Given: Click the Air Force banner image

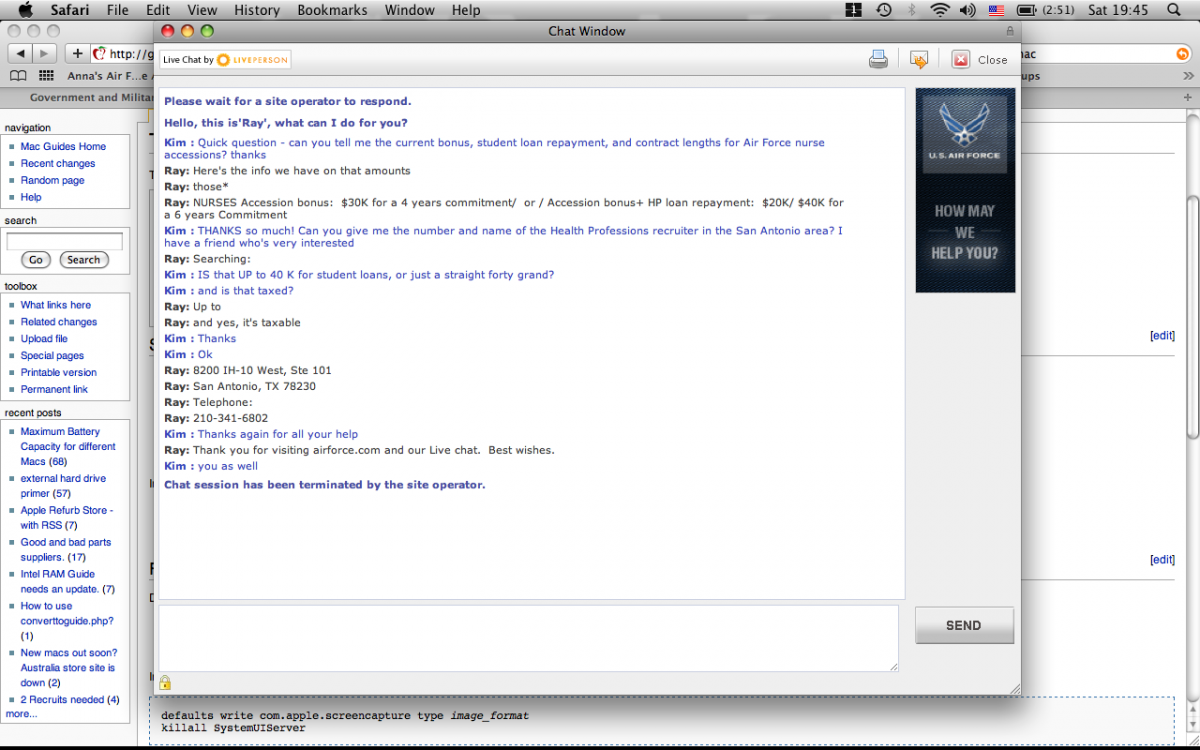Looking at the screenshot, I should point(965,190).
